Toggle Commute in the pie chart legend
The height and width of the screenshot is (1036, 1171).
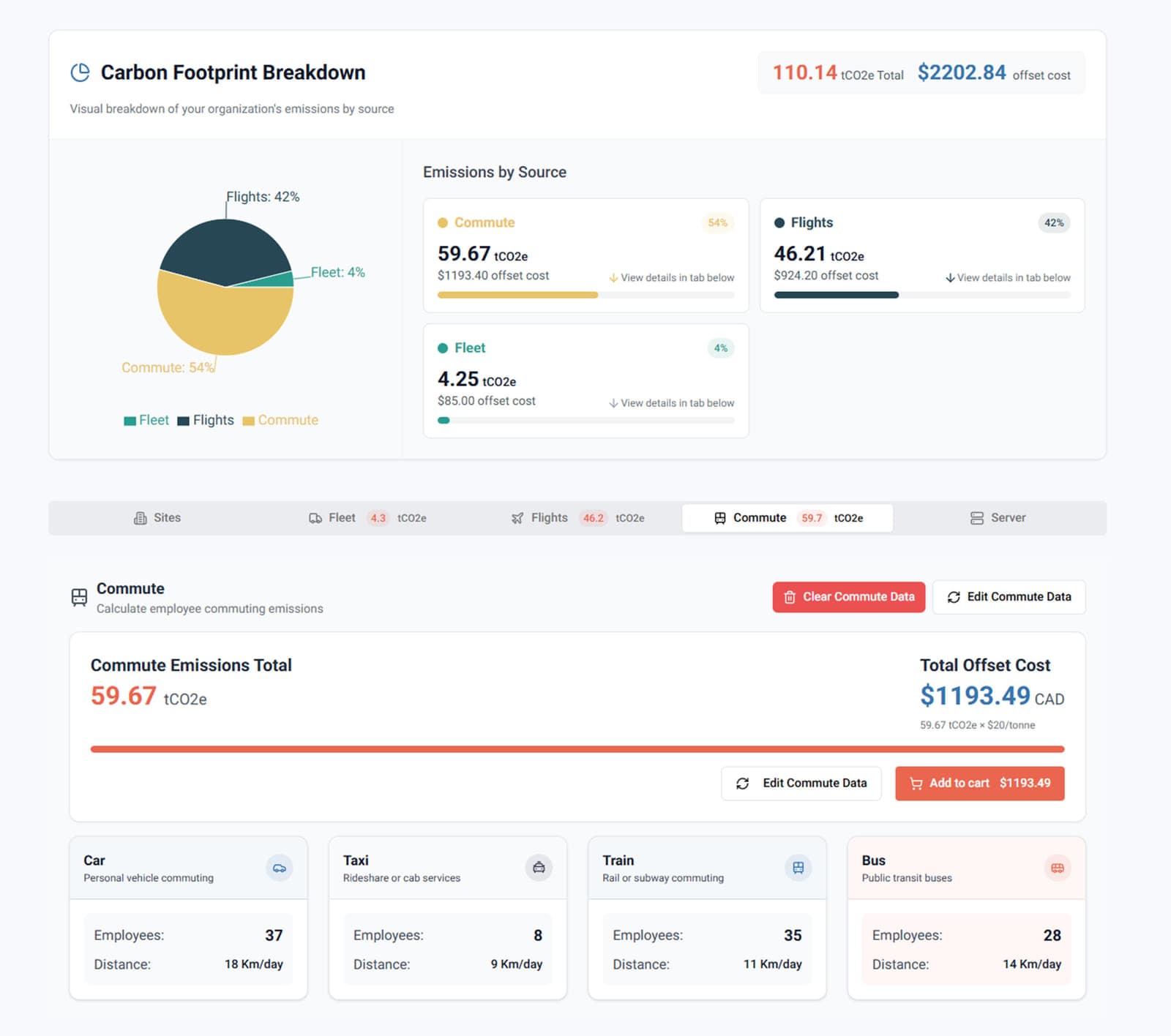[x=280, y=421]
